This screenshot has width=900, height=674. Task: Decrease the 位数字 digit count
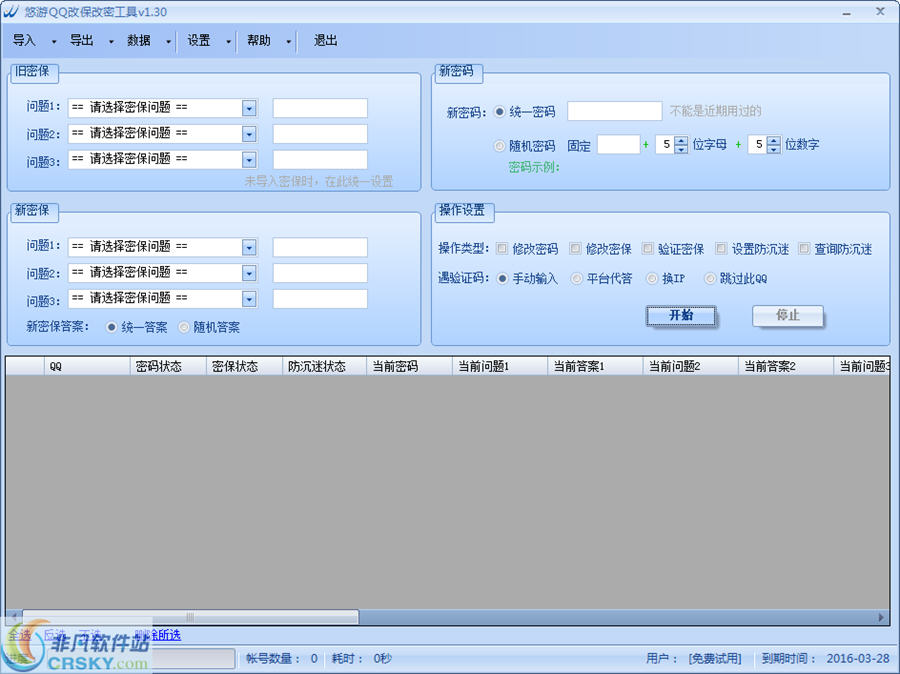774,149
